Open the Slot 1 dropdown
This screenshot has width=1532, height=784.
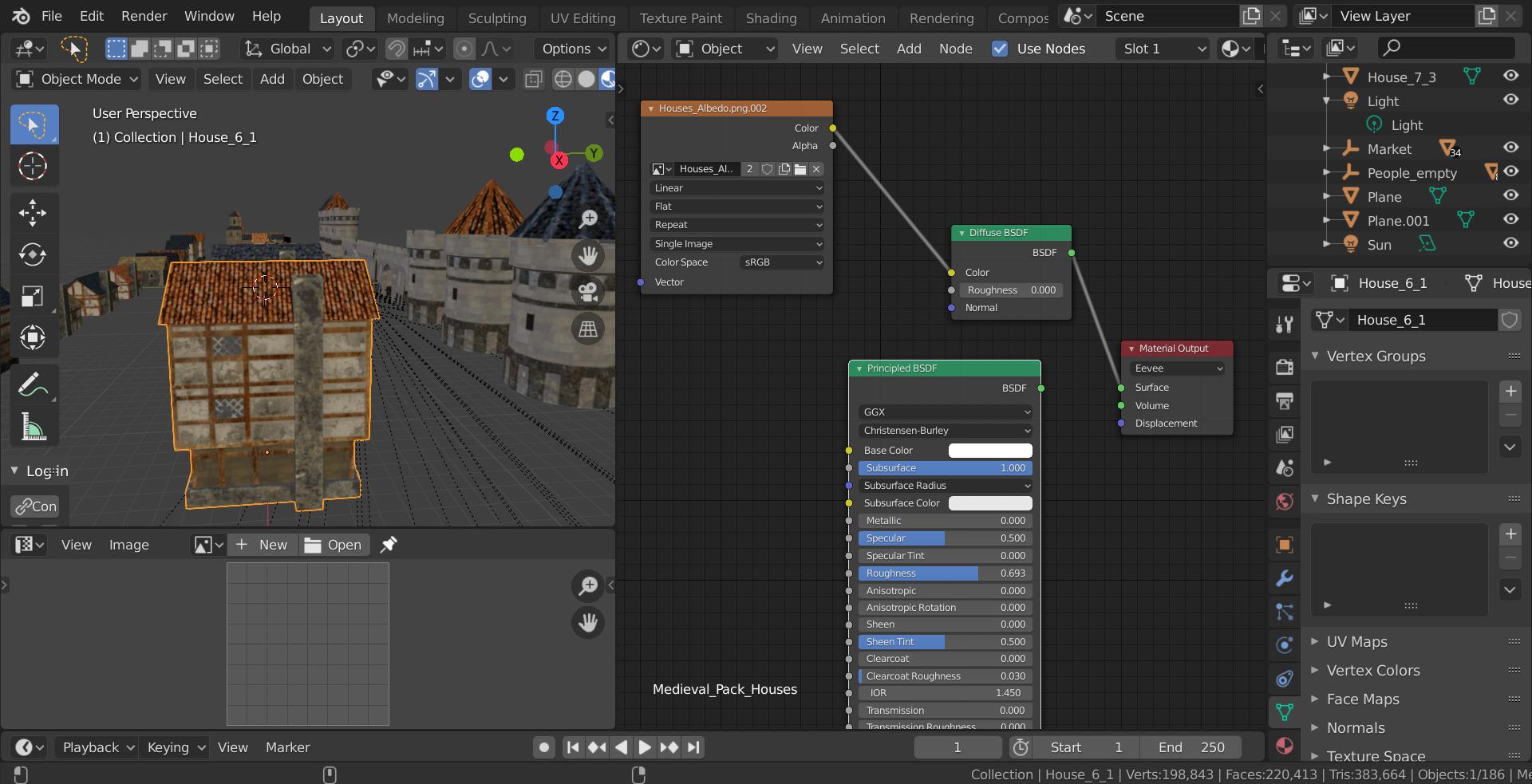(x=1163, y=49)
